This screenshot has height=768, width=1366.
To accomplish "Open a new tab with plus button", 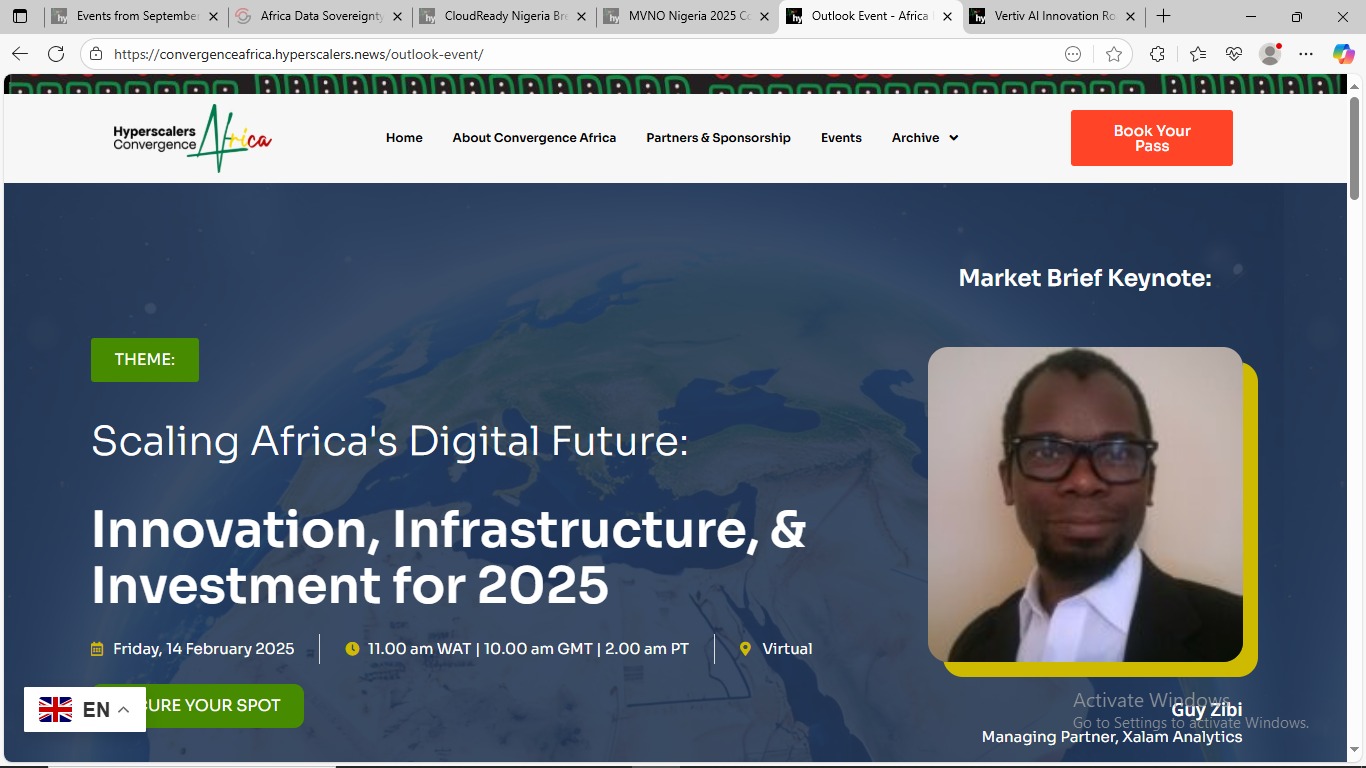I will pos(1163,16).
